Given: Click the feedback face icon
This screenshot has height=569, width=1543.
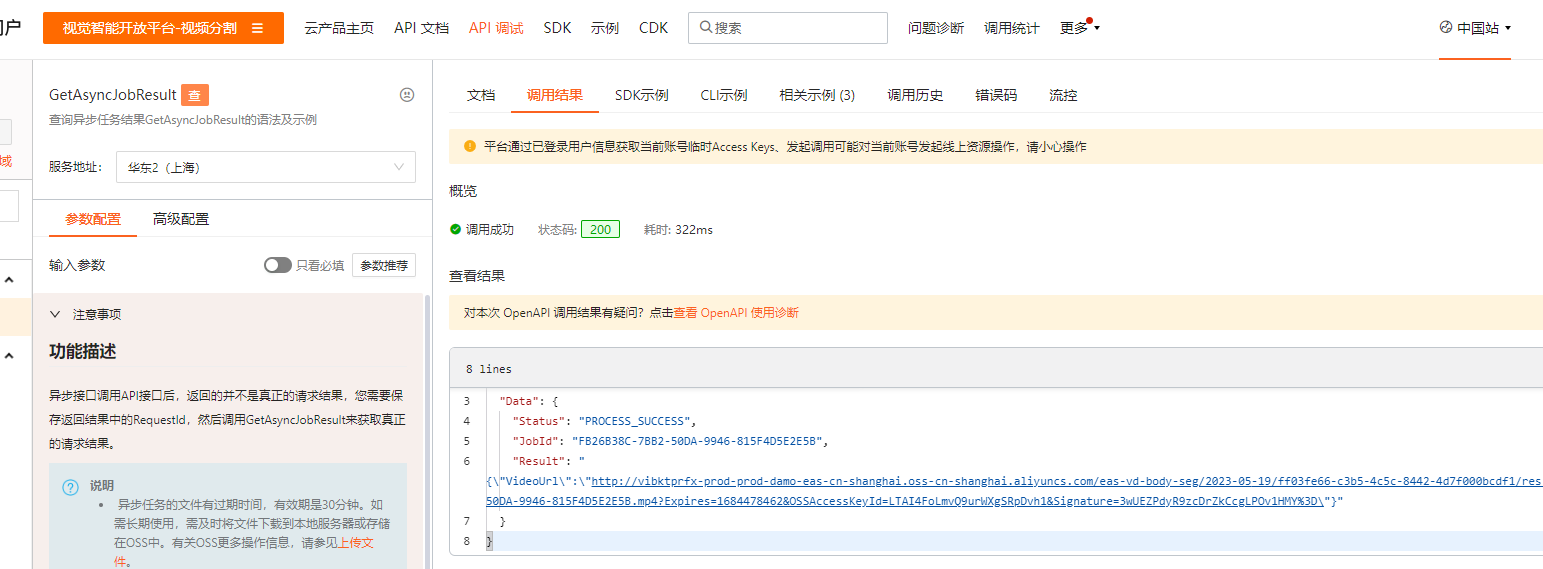Looking at the screenshot, I should point(407,95).
